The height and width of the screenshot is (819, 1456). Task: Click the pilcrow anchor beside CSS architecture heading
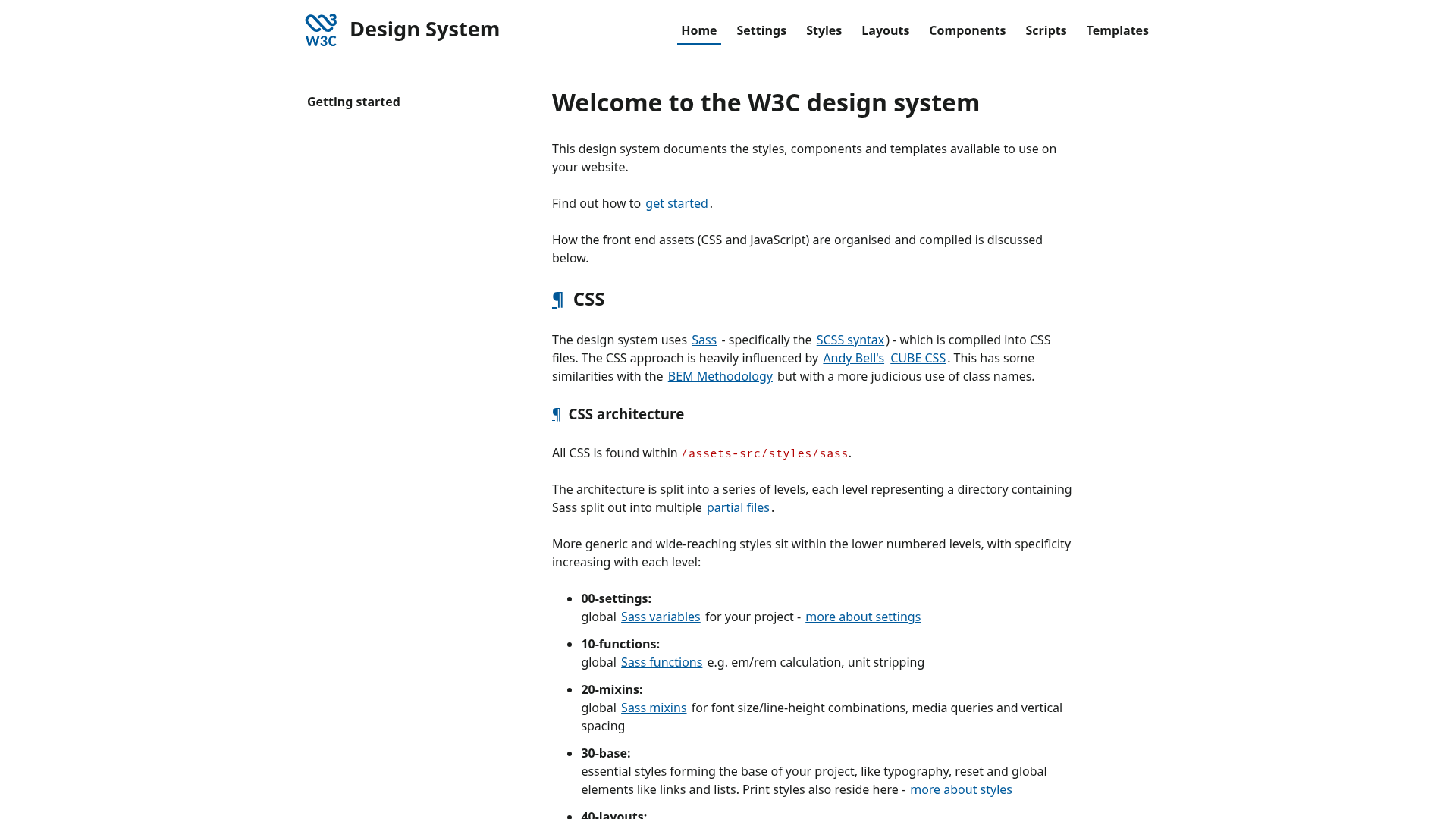click(x=557, y=414)
